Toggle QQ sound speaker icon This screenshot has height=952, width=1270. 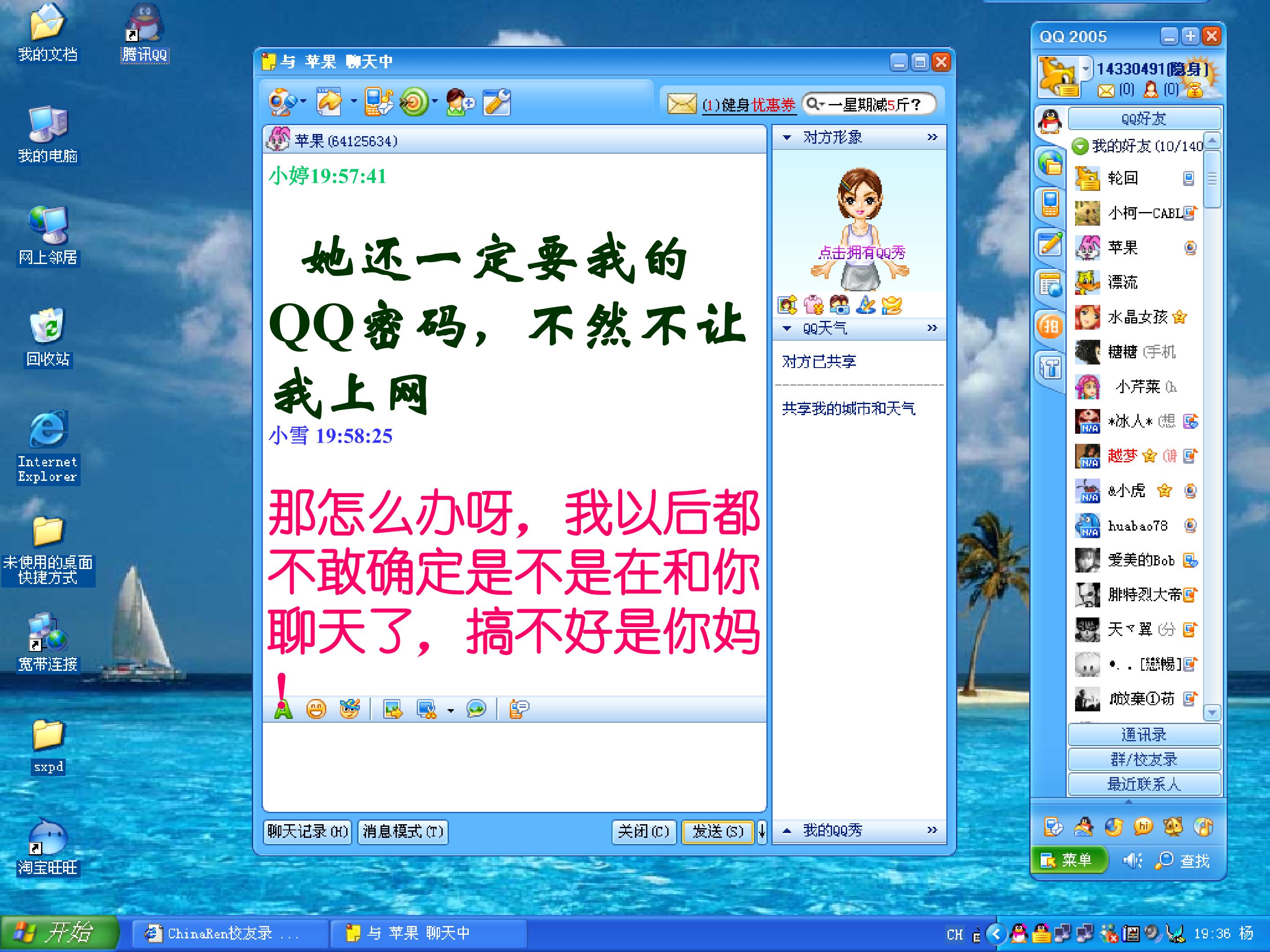[1132, 860]
